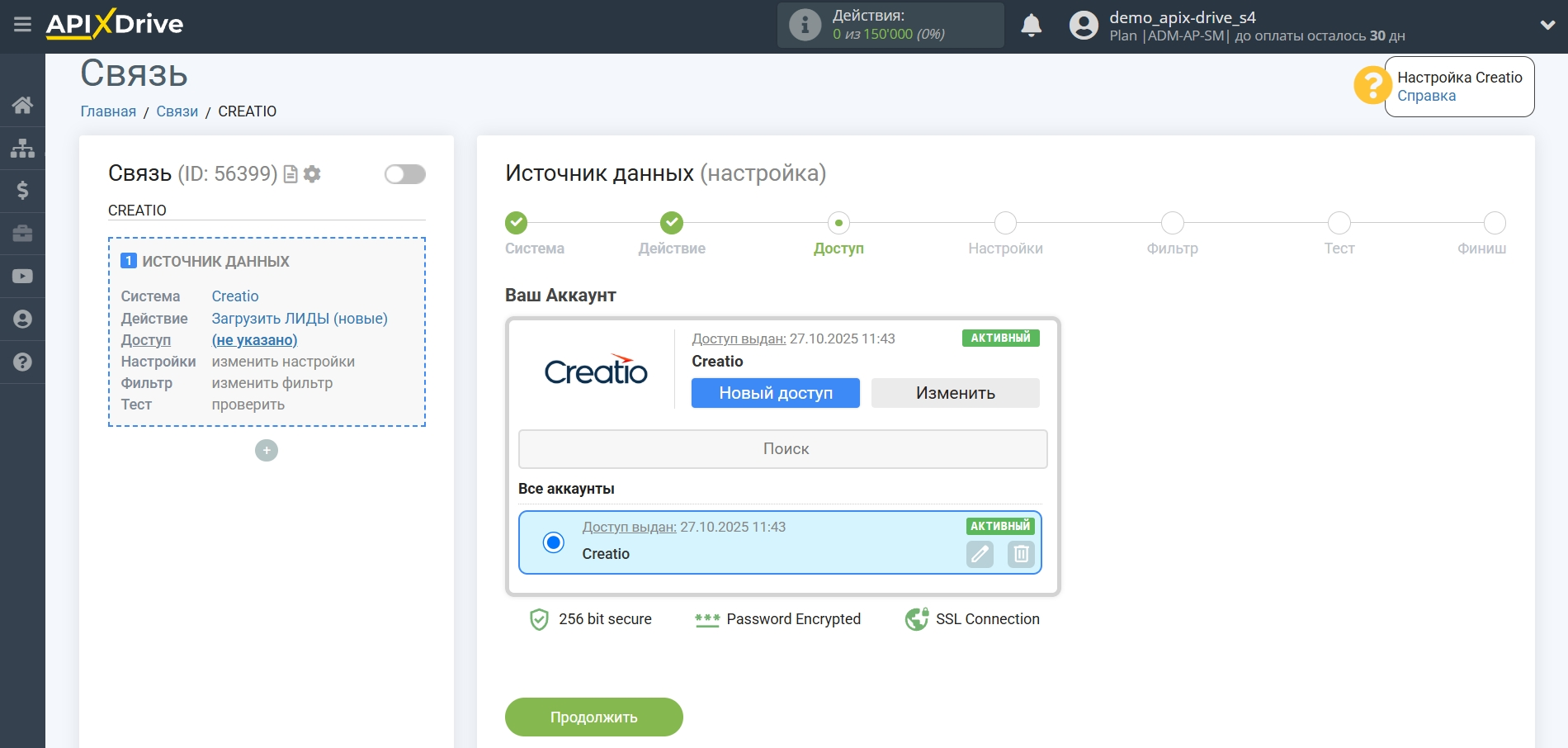Select the Creatio account radio button
The image size is (1568, 748).
point(553,543)
